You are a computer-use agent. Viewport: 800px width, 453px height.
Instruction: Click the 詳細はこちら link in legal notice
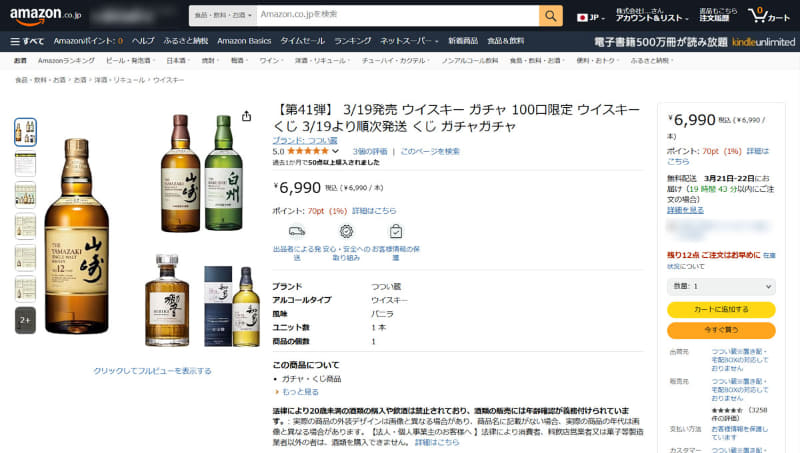[437, 442]
